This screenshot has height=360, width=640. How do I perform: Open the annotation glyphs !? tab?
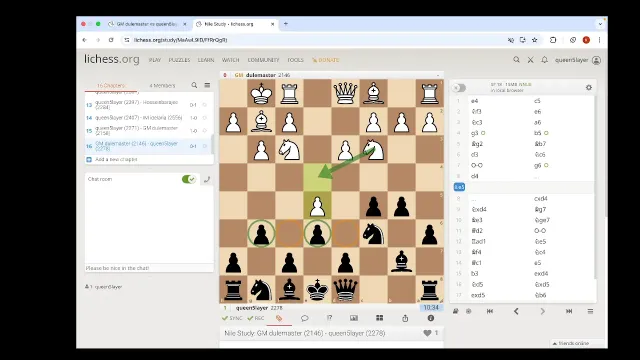click(x=329, y=318)
